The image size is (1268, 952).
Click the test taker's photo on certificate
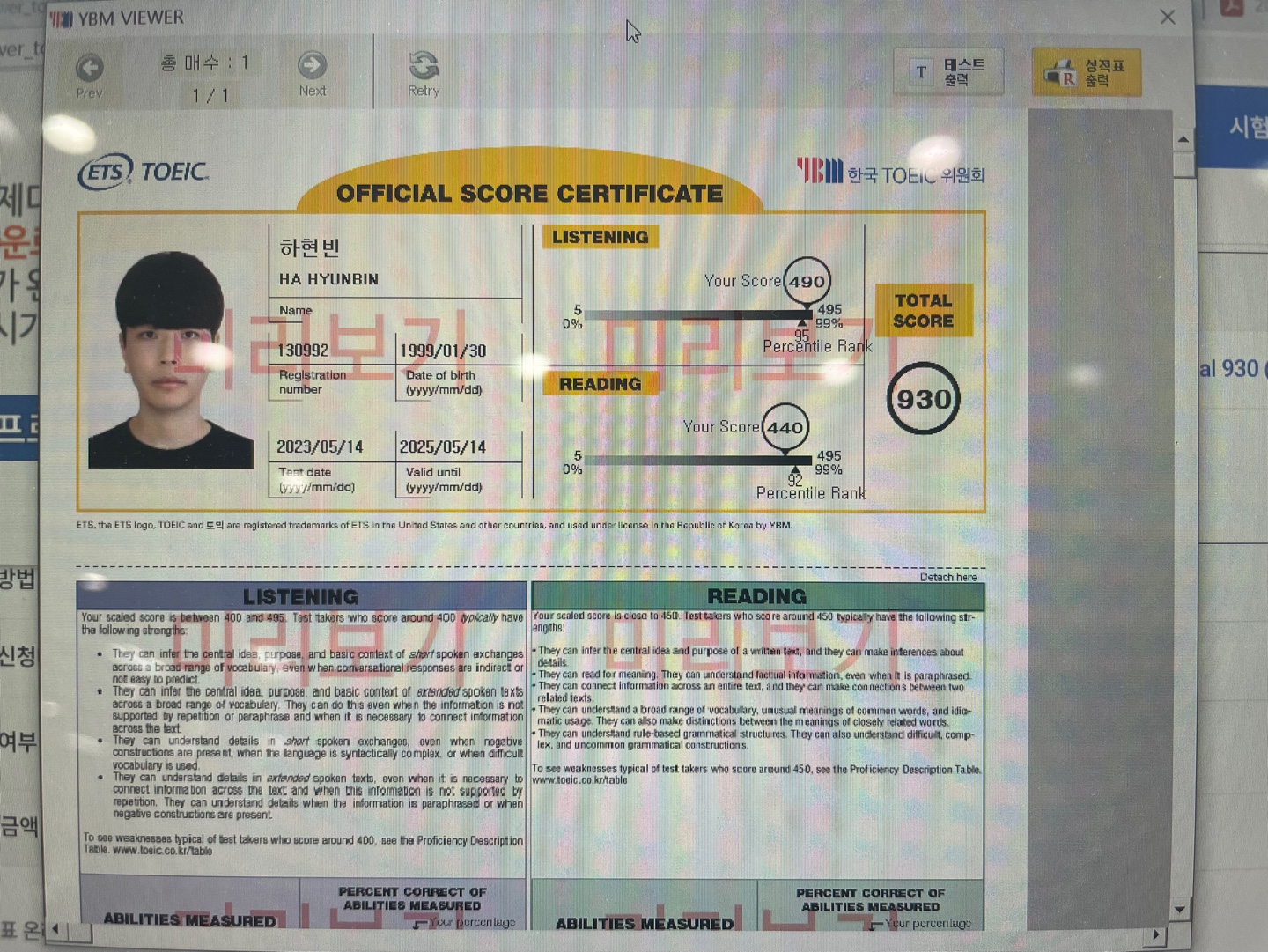coord(170,360)
